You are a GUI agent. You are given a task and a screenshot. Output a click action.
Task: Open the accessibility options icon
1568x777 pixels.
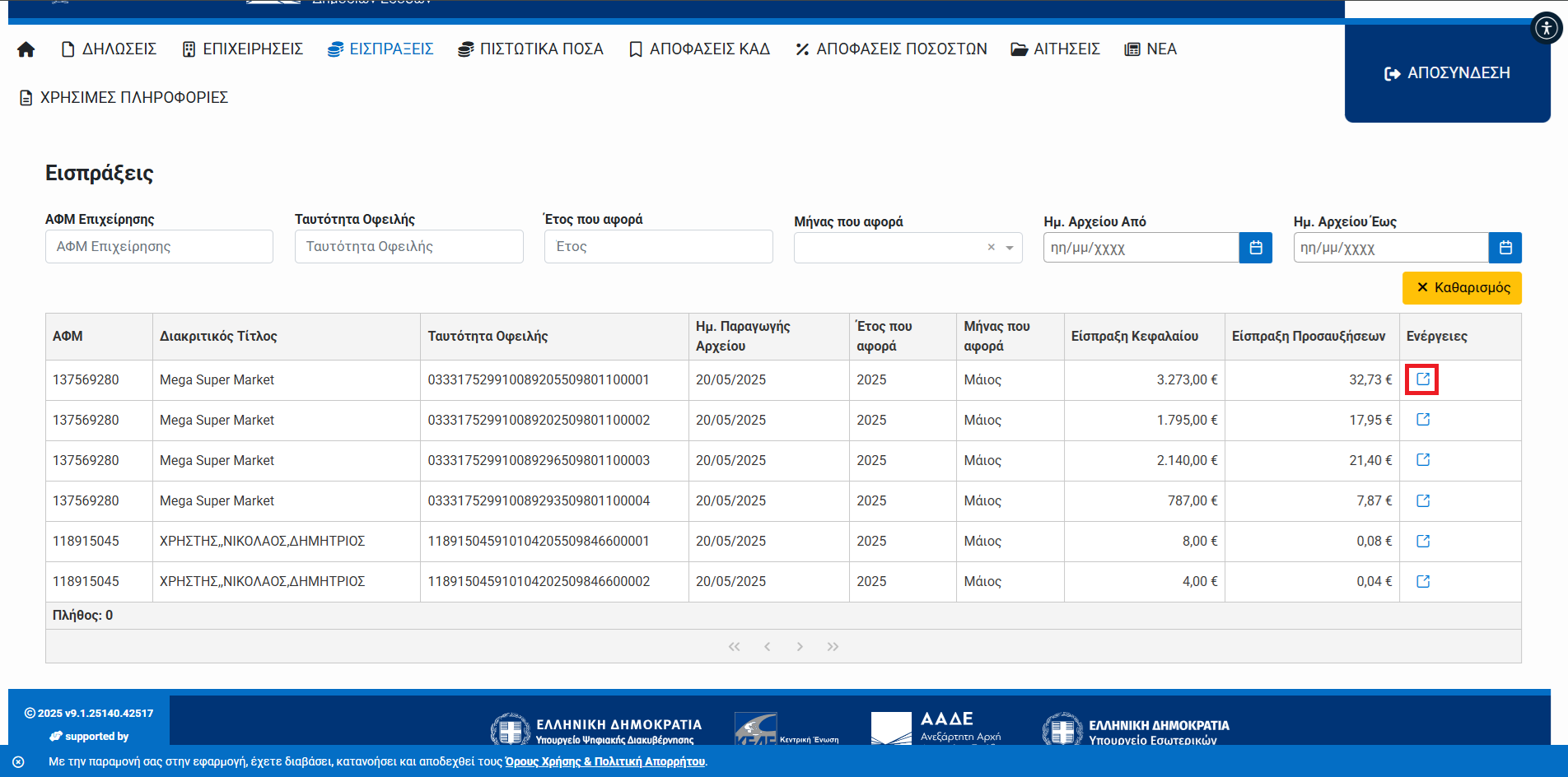pyautogui.click(x=1547, y=28)
